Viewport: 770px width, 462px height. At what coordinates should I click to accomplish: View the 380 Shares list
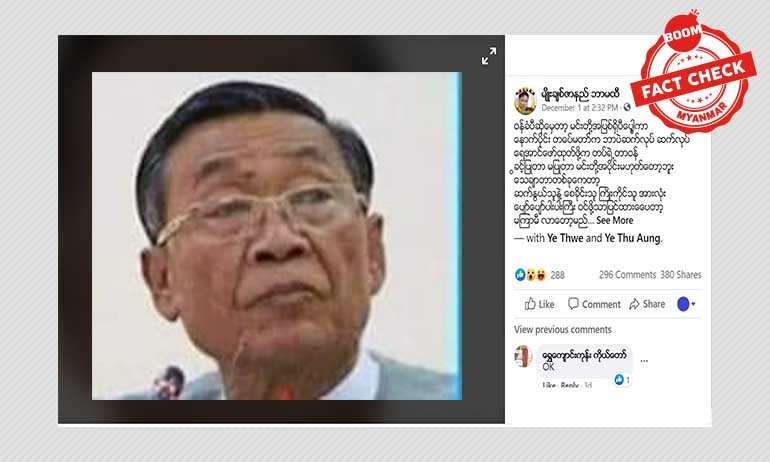click(681, 275)
